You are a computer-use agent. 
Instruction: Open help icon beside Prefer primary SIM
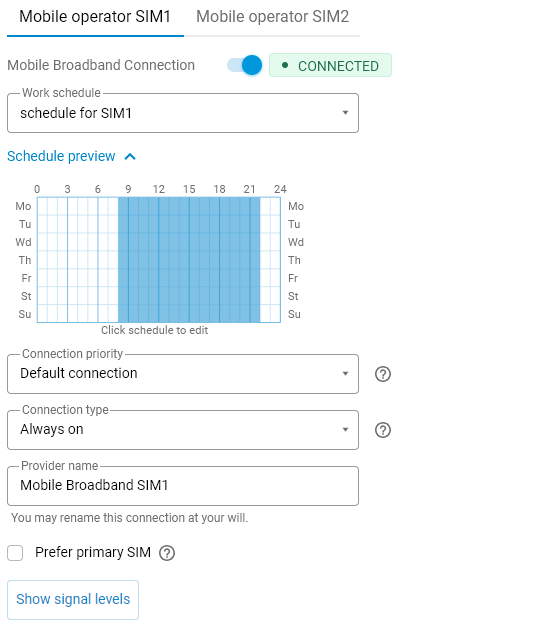click(167, 553)
